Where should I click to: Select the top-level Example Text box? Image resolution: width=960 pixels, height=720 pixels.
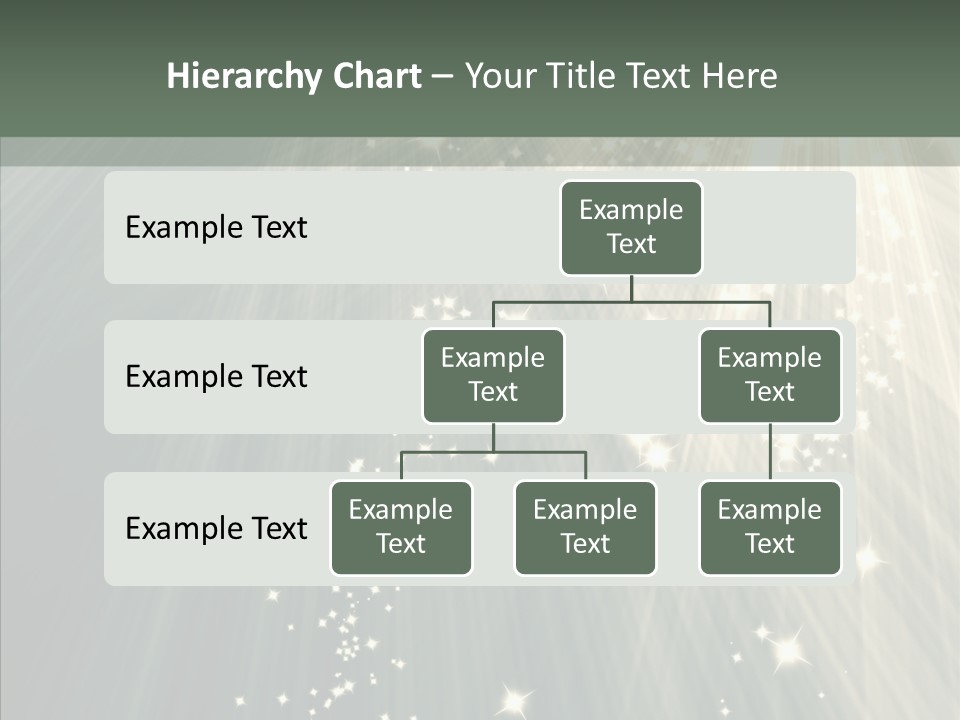coord(630,228)
